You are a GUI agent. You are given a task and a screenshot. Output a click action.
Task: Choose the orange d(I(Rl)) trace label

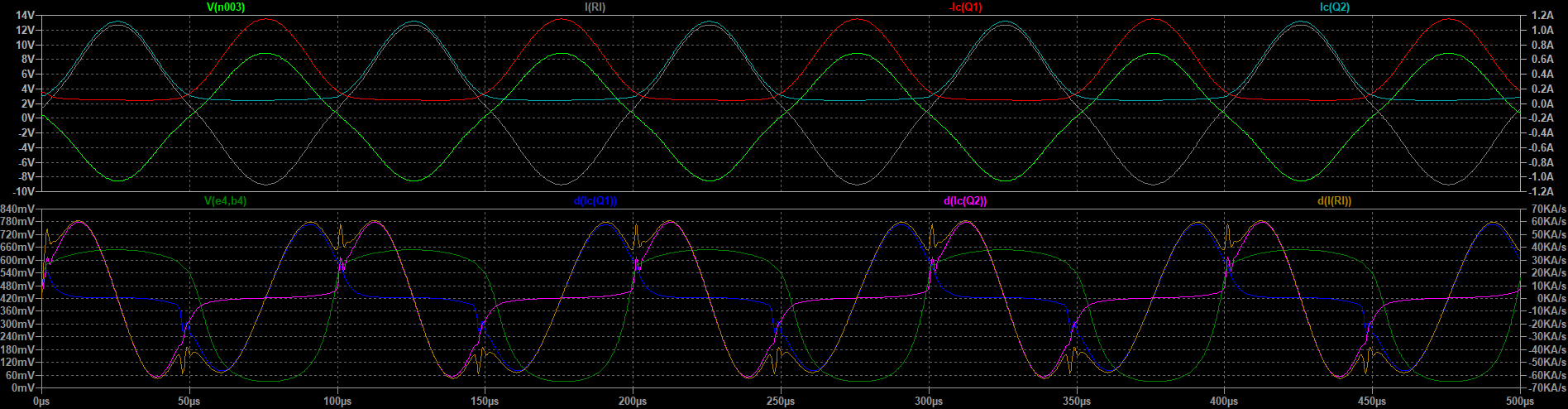(1335, 201)
